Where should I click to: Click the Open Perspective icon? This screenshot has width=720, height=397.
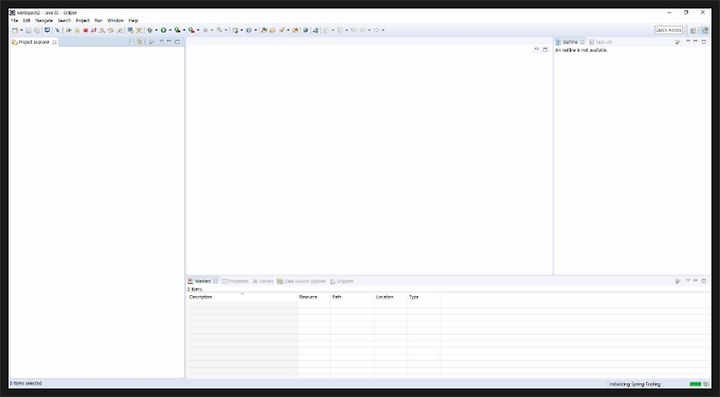coord(693,30)
